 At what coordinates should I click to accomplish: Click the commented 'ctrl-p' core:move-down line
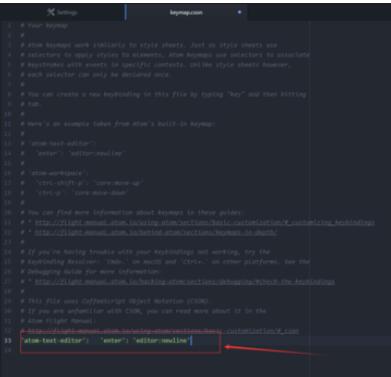(74, 193)
